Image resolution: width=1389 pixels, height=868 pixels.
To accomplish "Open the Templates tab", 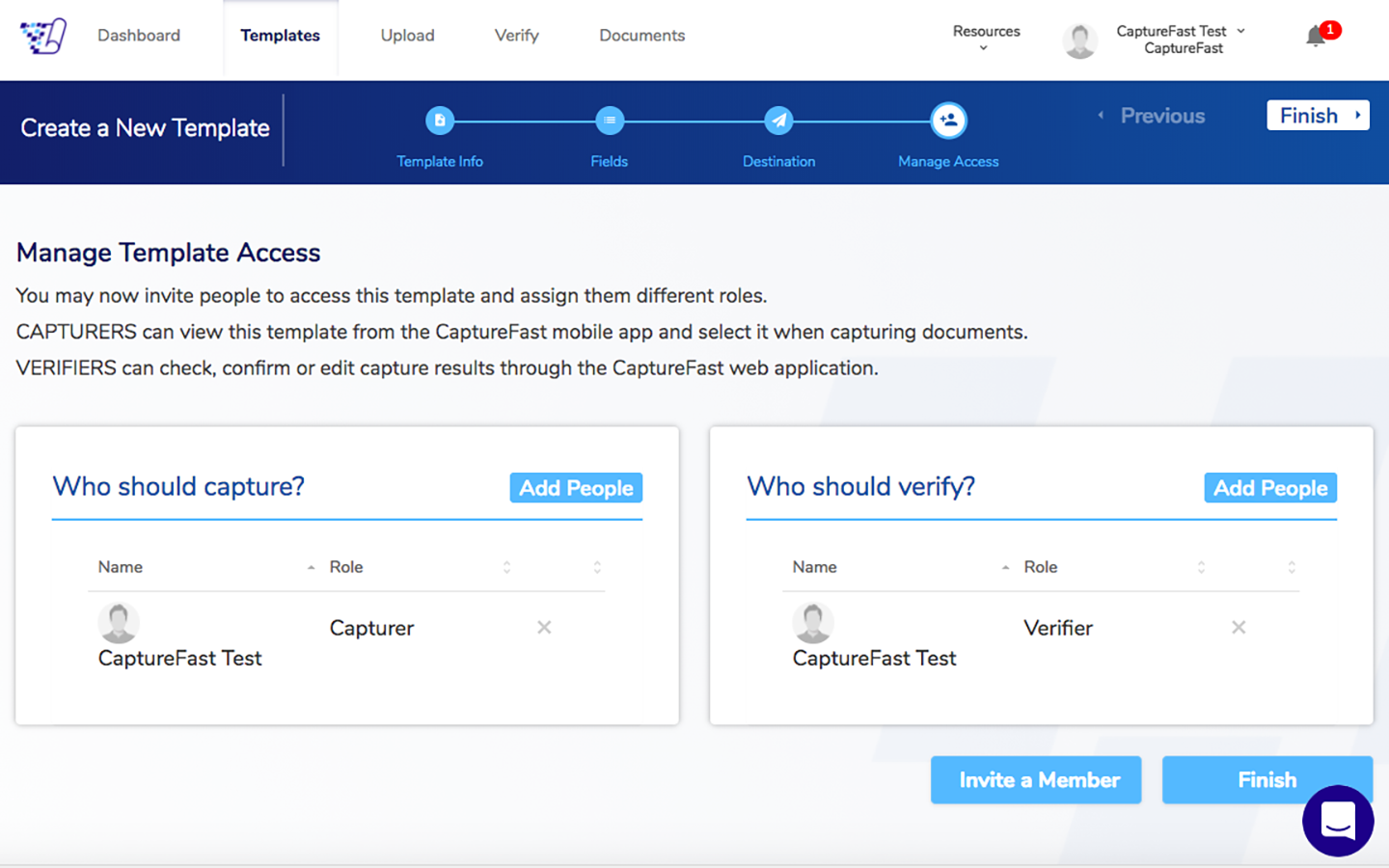I will pos(280,36).
